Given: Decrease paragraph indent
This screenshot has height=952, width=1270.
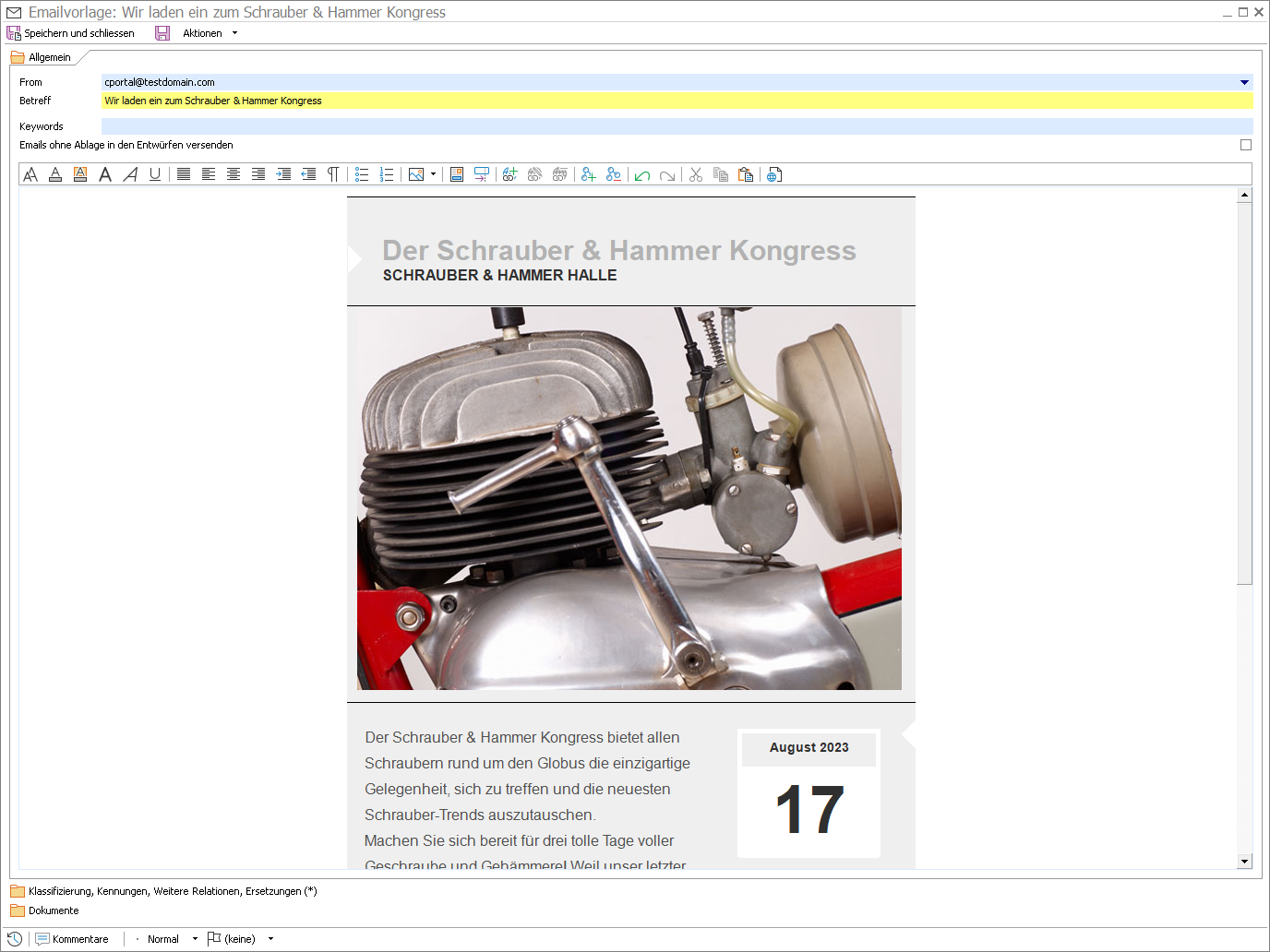Looking at the screenshot, I should pyautogui.click(x=308, y=174).
